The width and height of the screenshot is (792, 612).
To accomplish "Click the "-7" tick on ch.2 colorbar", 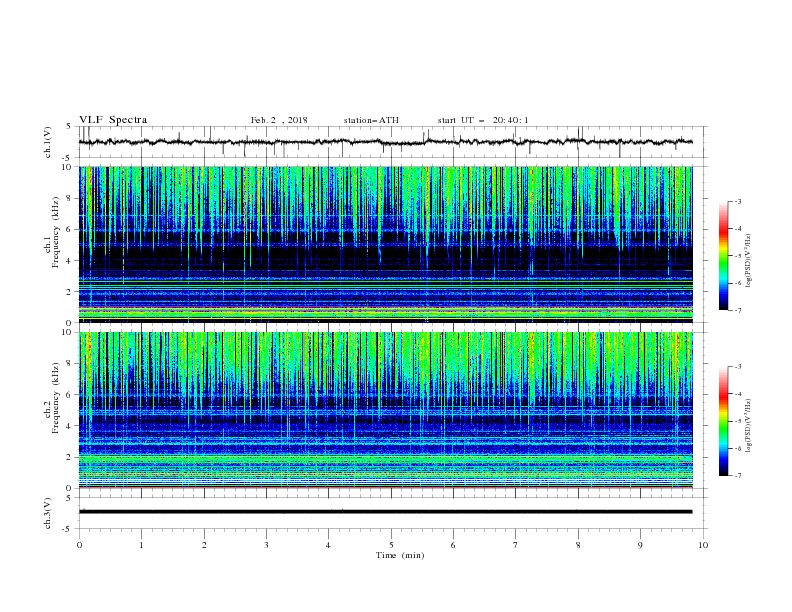I will 737,476.
